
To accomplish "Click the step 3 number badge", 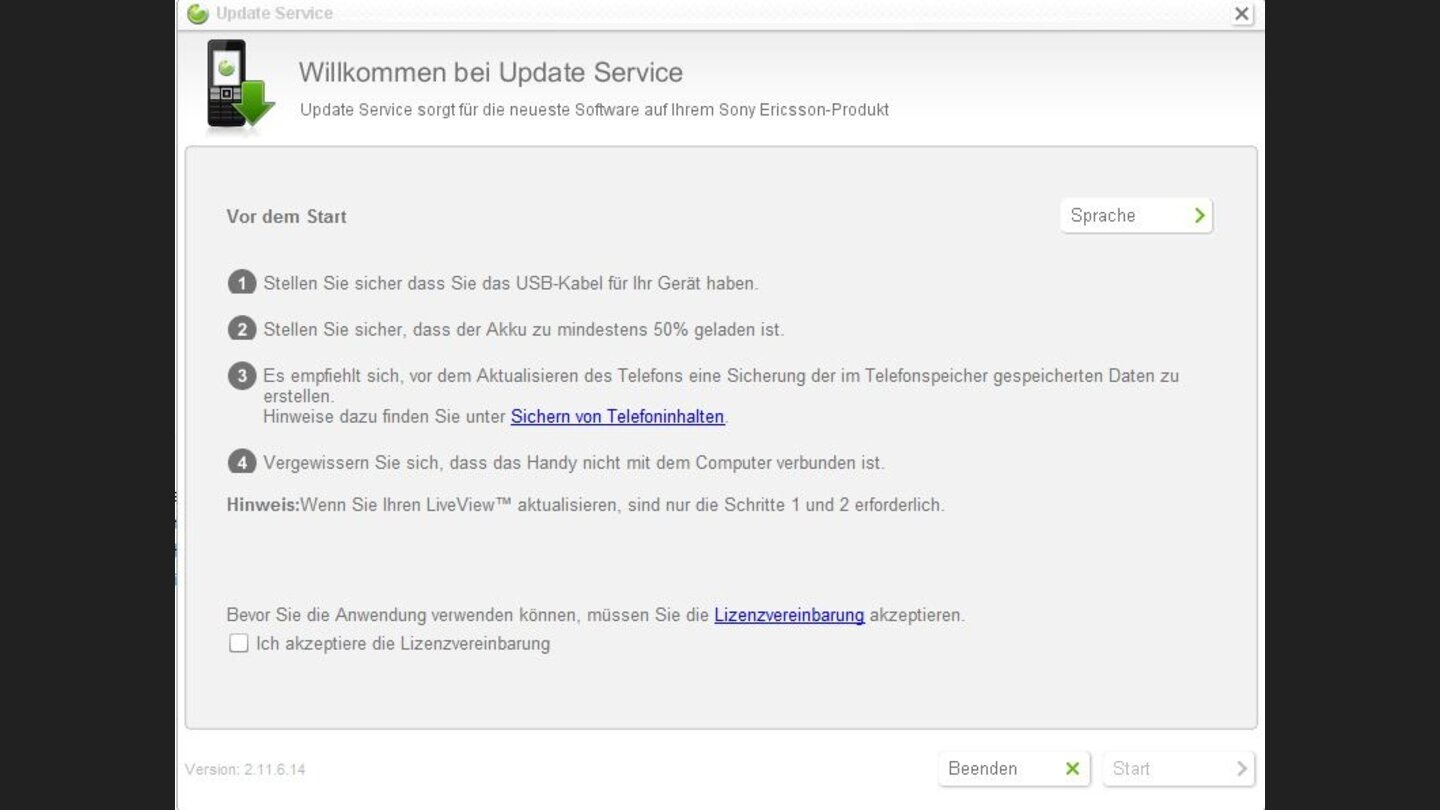I will (x=241, y=376).
